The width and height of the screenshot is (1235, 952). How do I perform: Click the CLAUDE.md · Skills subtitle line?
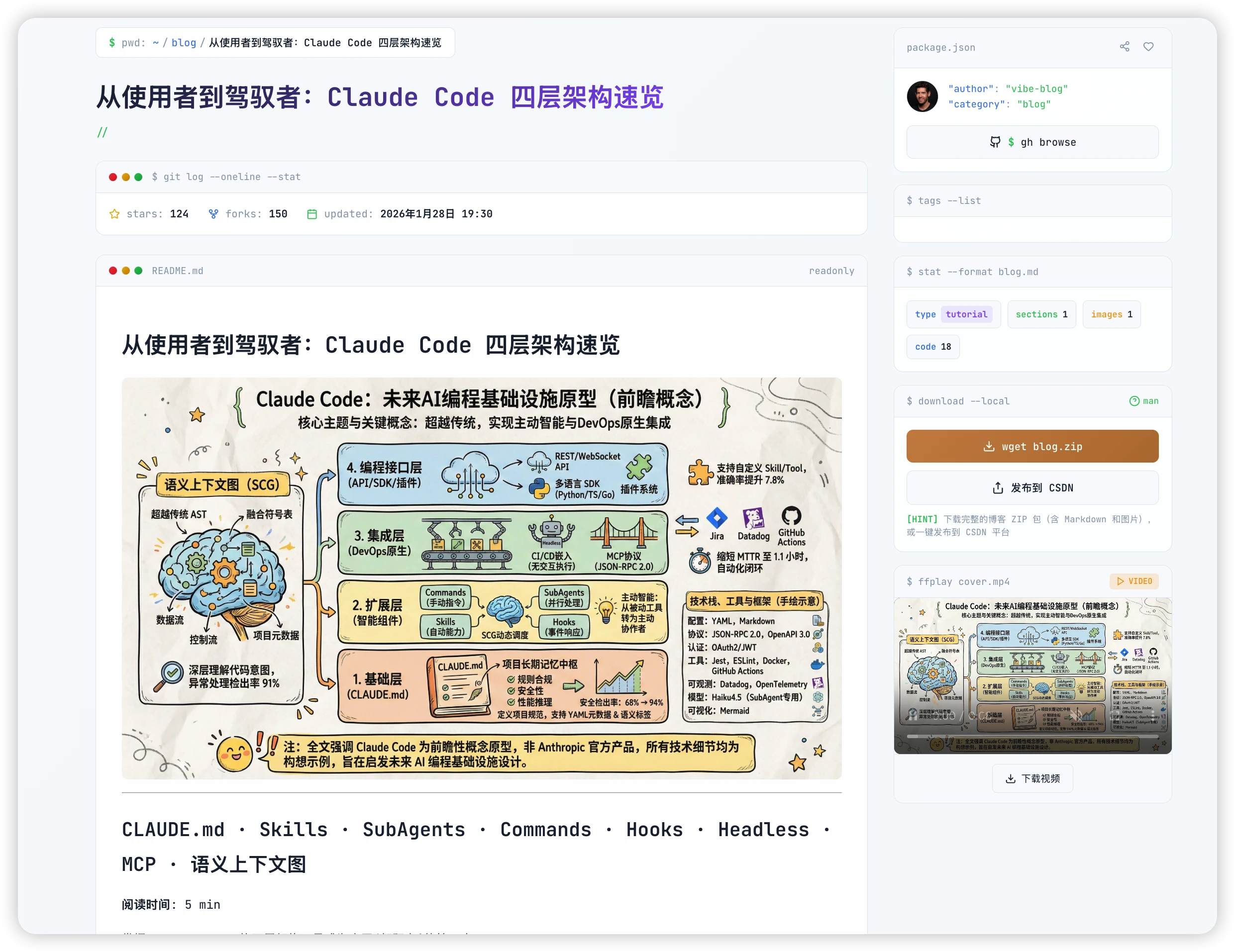[x=476, y=847]
